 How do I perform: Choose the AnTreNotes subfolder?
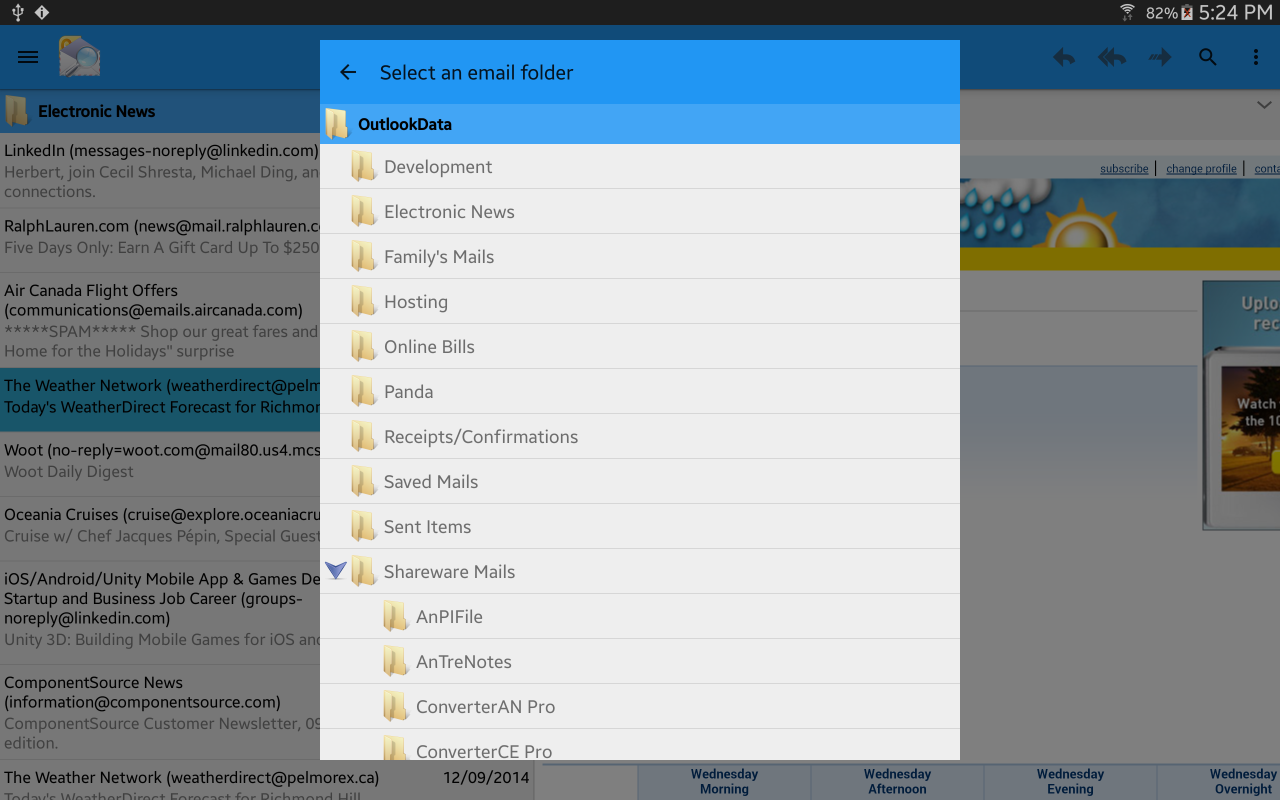(640, 662)
